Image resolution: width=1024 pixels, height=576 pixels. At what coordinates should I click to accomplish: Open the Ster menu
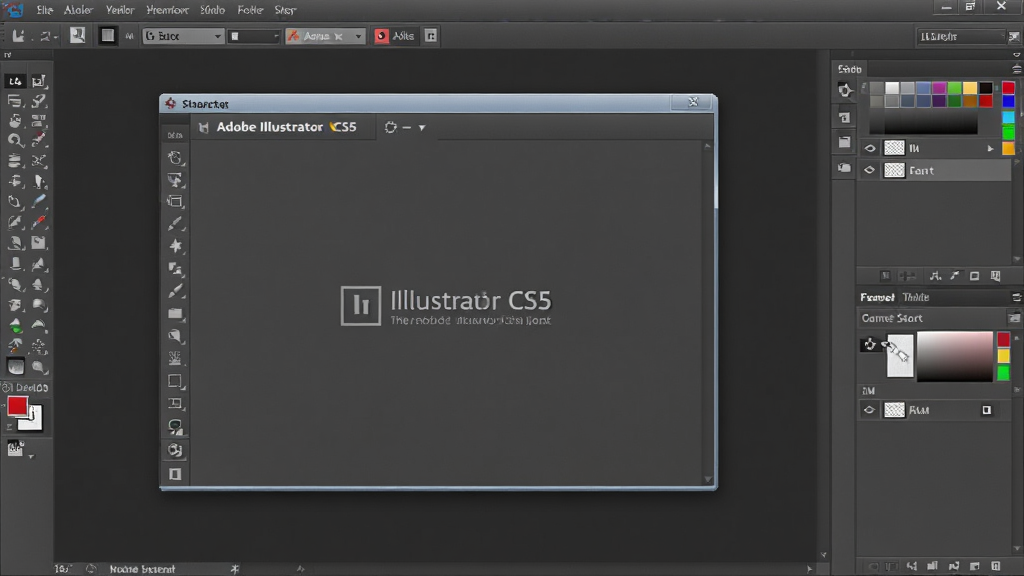click(285, 10)
